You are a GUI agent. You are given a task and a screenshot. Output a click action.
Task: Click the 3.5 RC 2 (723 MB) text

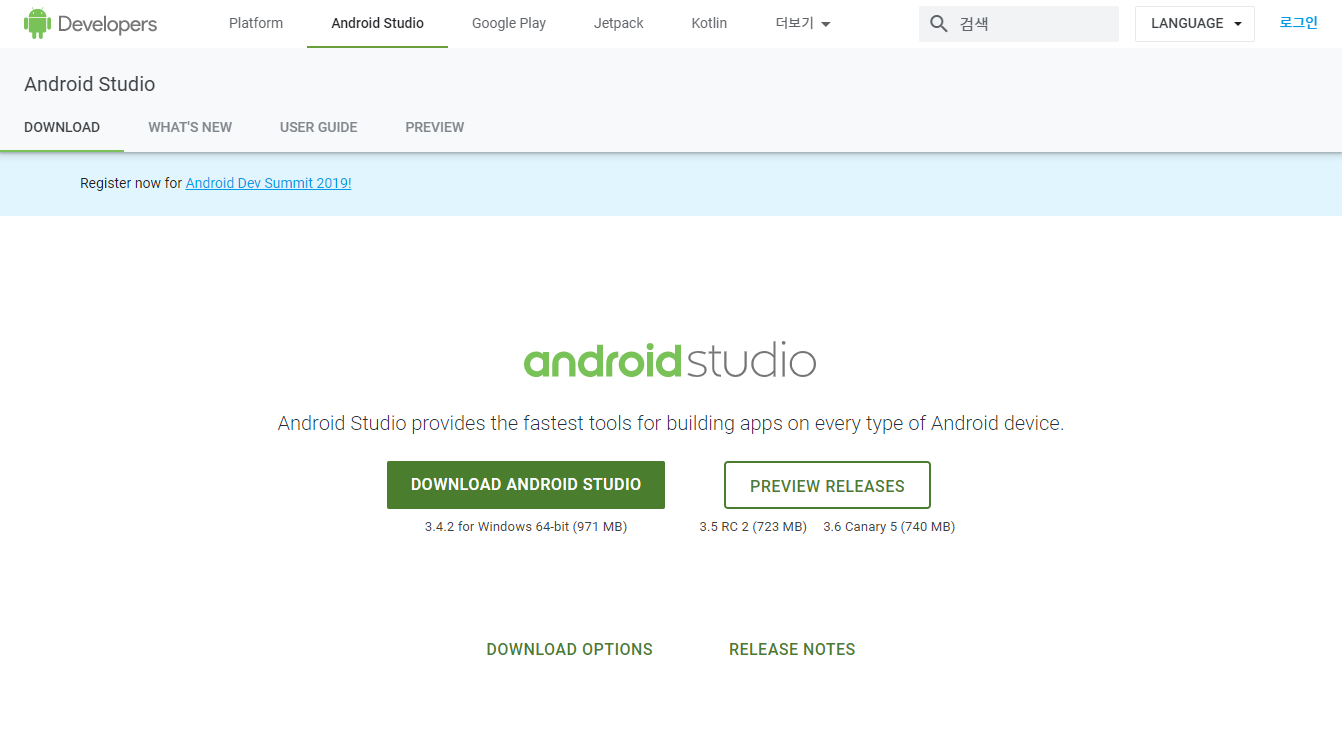[753, 527]
